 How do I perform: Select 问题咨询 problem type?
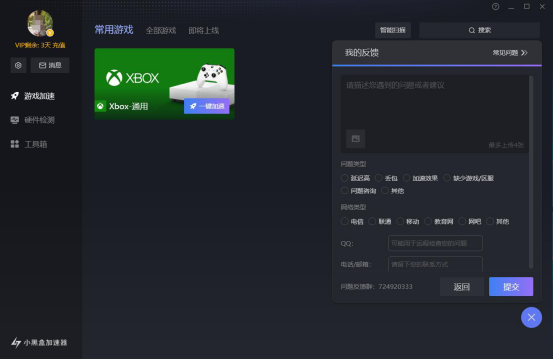(x=345, y=191)
